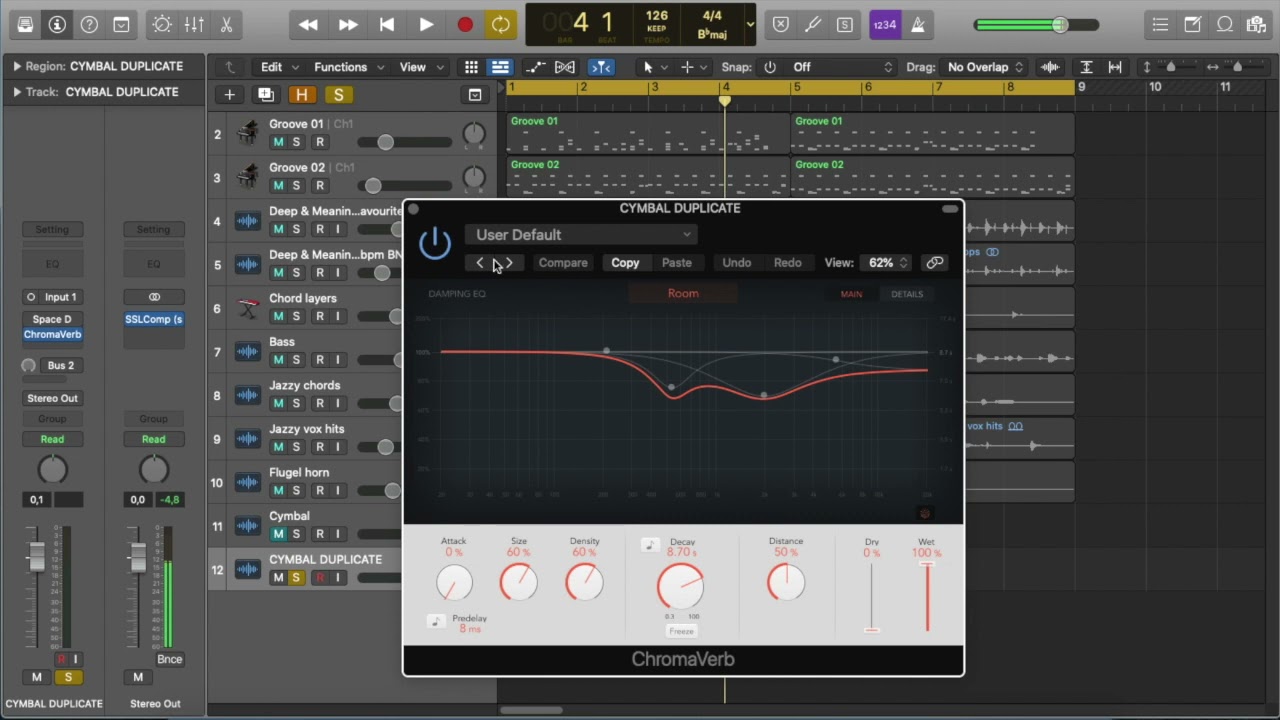Toggle the waveform zoom icon
This screenshot has height=720, width=1280.
1050,67
